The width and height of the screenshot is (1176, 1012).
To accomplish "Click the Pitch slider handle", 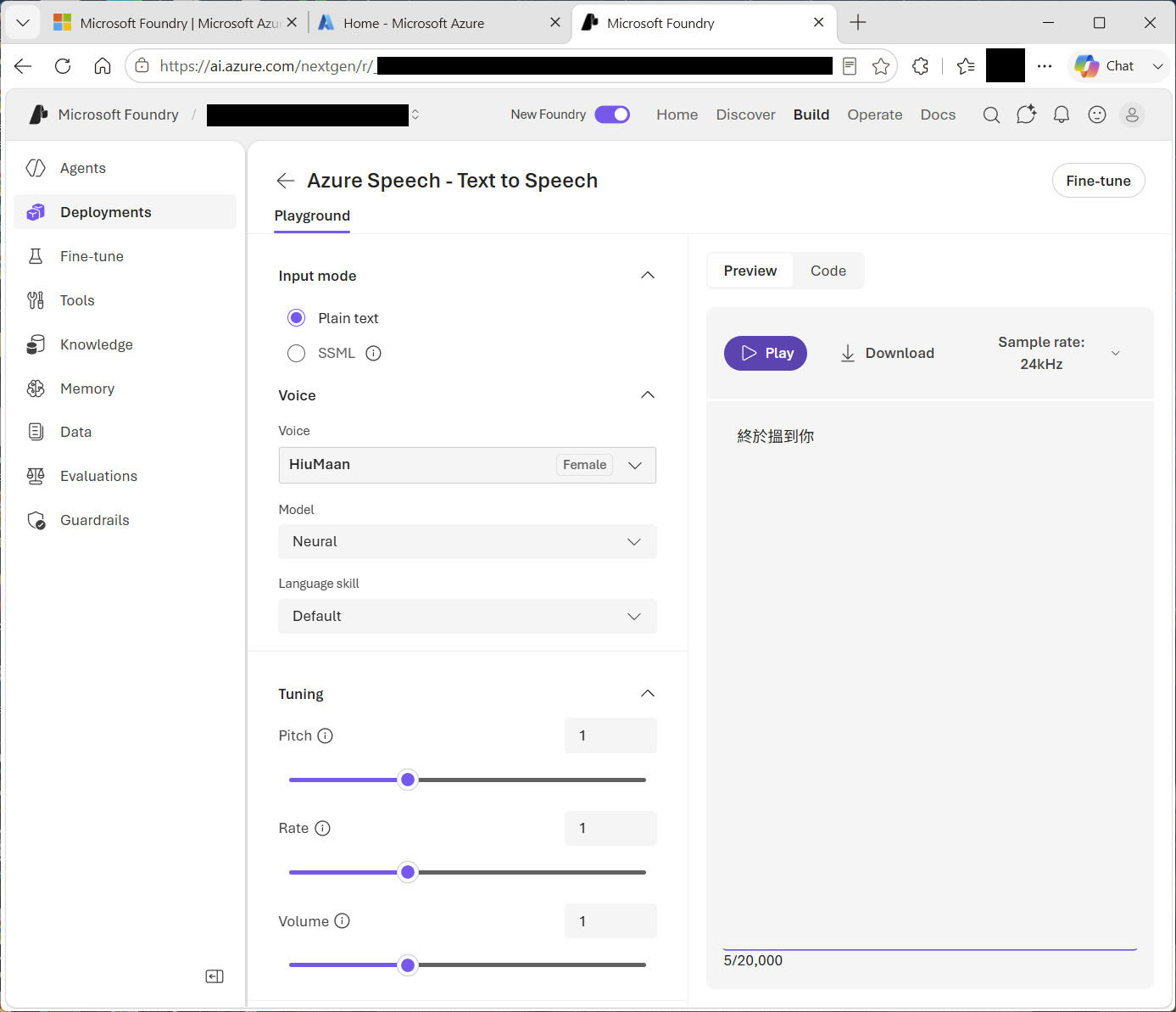I will click(408, 780).
